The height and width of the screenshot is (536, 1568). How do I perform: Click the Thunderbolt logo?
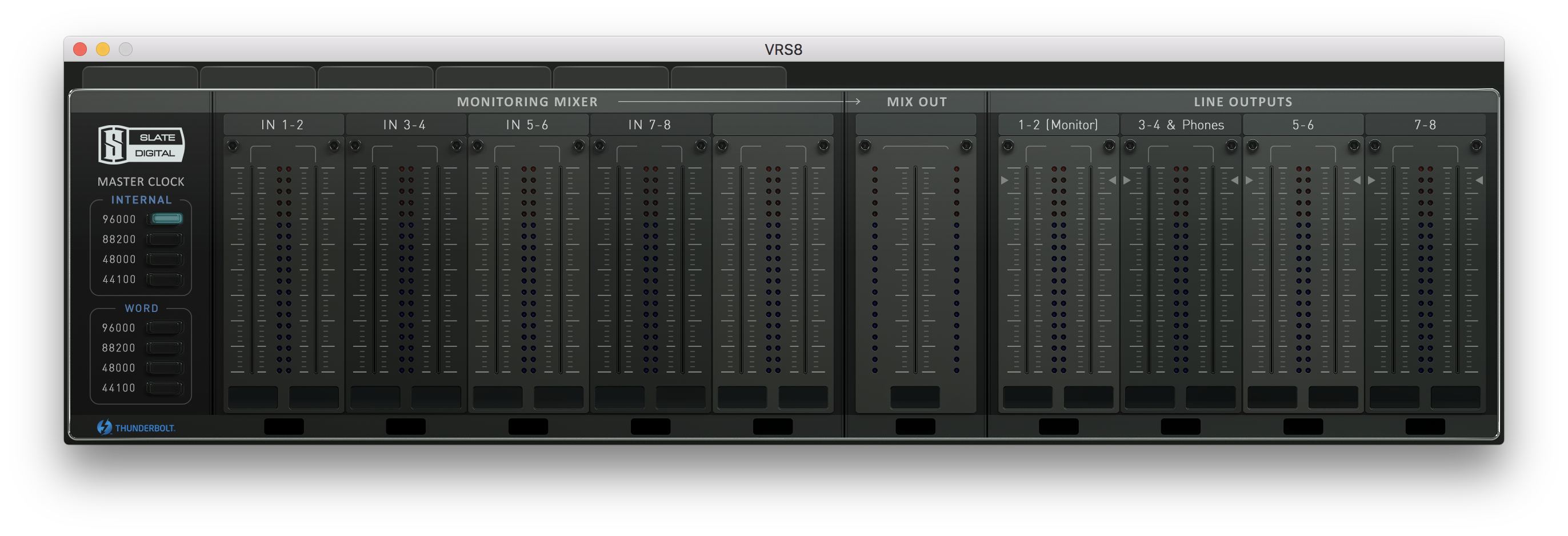click(136, 427)
